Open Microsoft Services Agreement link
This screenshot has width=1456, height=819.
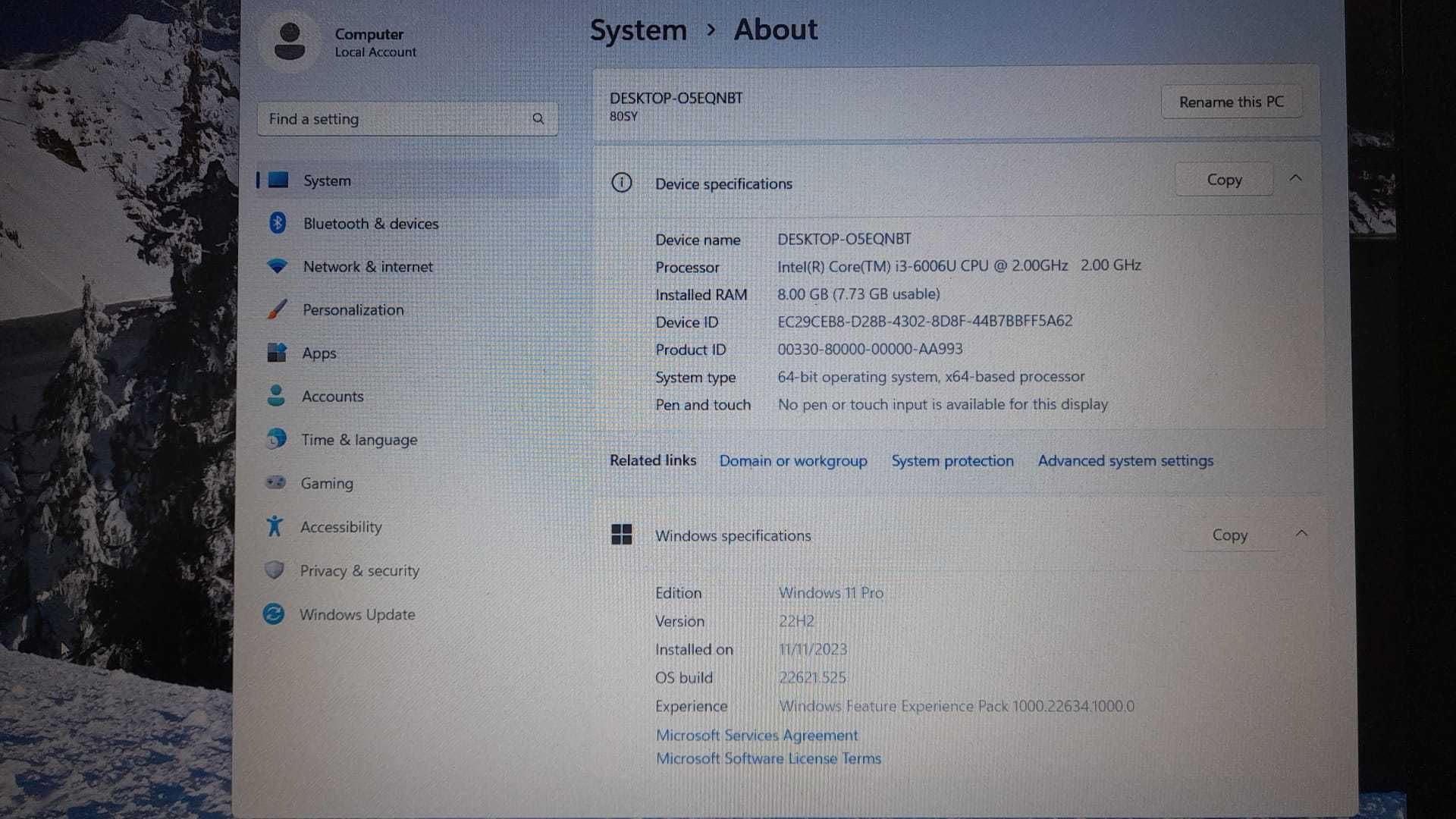757,735
